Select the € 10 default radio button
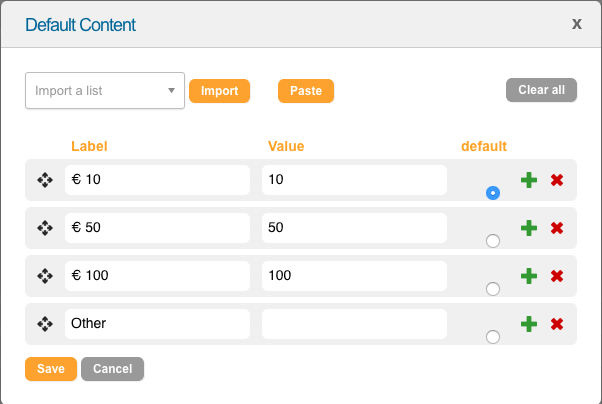Image resolution: width=602 pixels, height=404 pixels. tap(493, 193)
